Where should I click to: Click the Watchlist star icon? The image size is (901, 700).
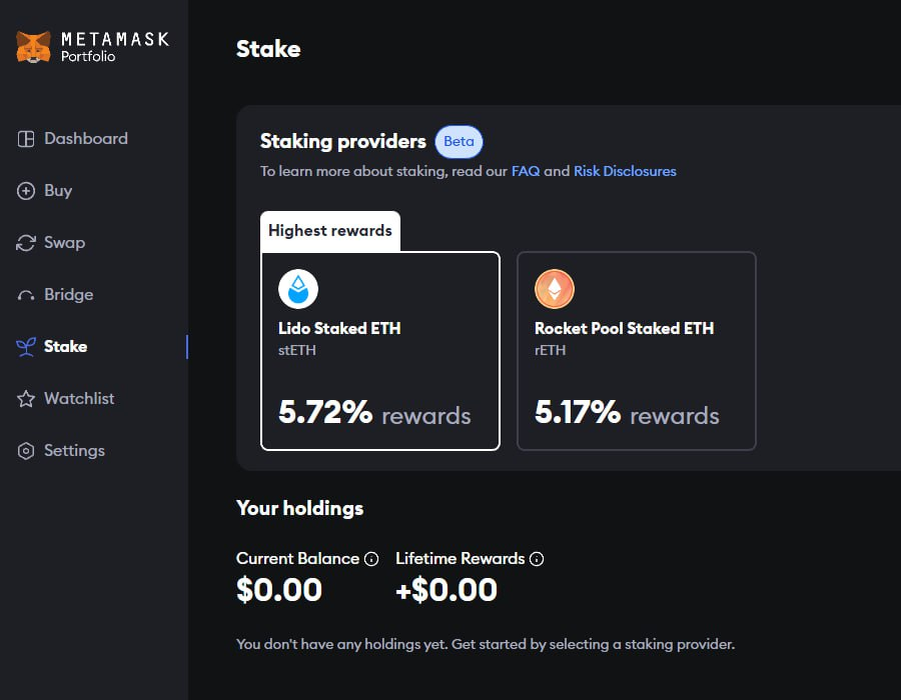(x=26, y=399)
